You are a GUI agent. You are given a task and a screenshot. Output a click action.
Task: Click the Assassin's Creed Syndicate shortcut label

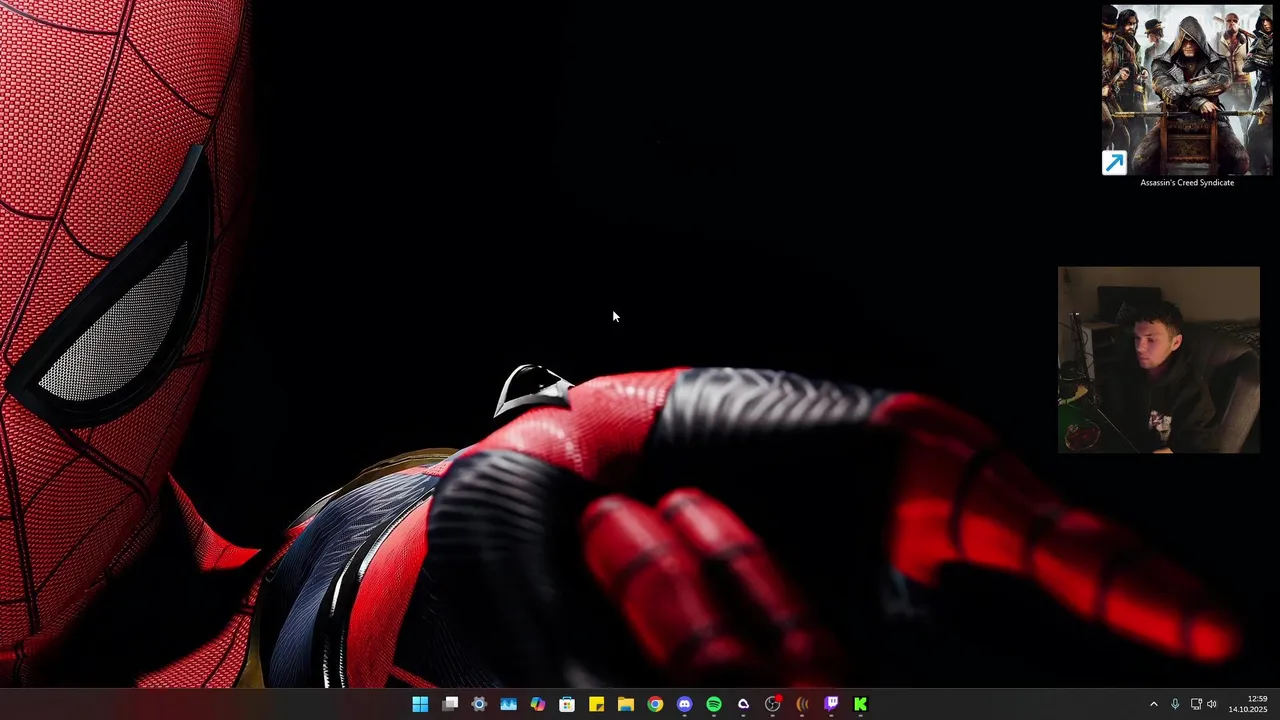(x=1187, y=183)
